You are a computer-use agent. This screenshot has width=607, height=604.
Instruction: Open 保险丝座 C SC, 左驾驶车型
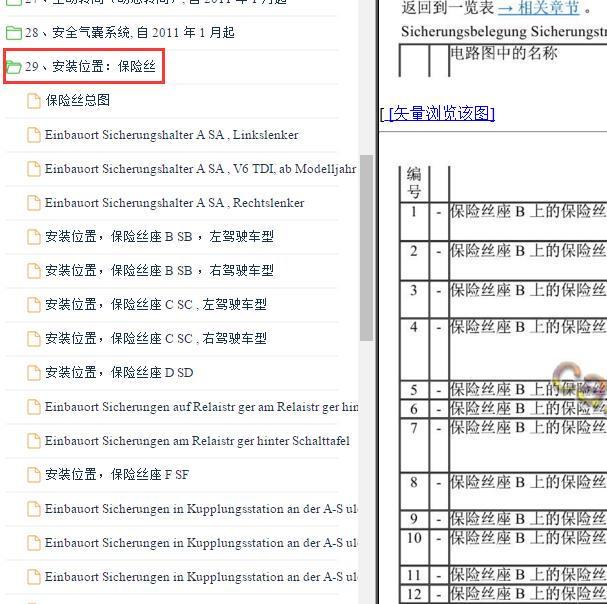click(156, 304)
